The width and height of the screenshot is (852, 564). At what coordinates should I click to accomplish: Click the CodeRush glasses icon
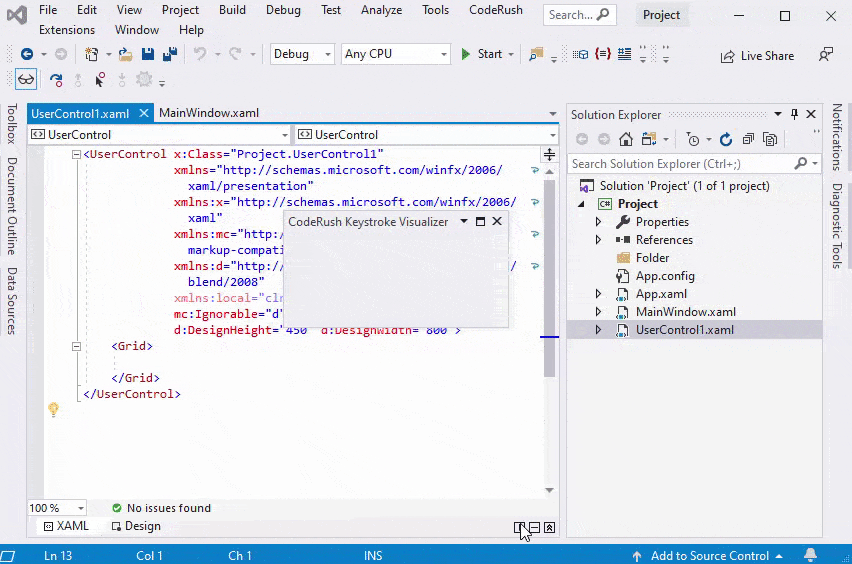[26, 80]
